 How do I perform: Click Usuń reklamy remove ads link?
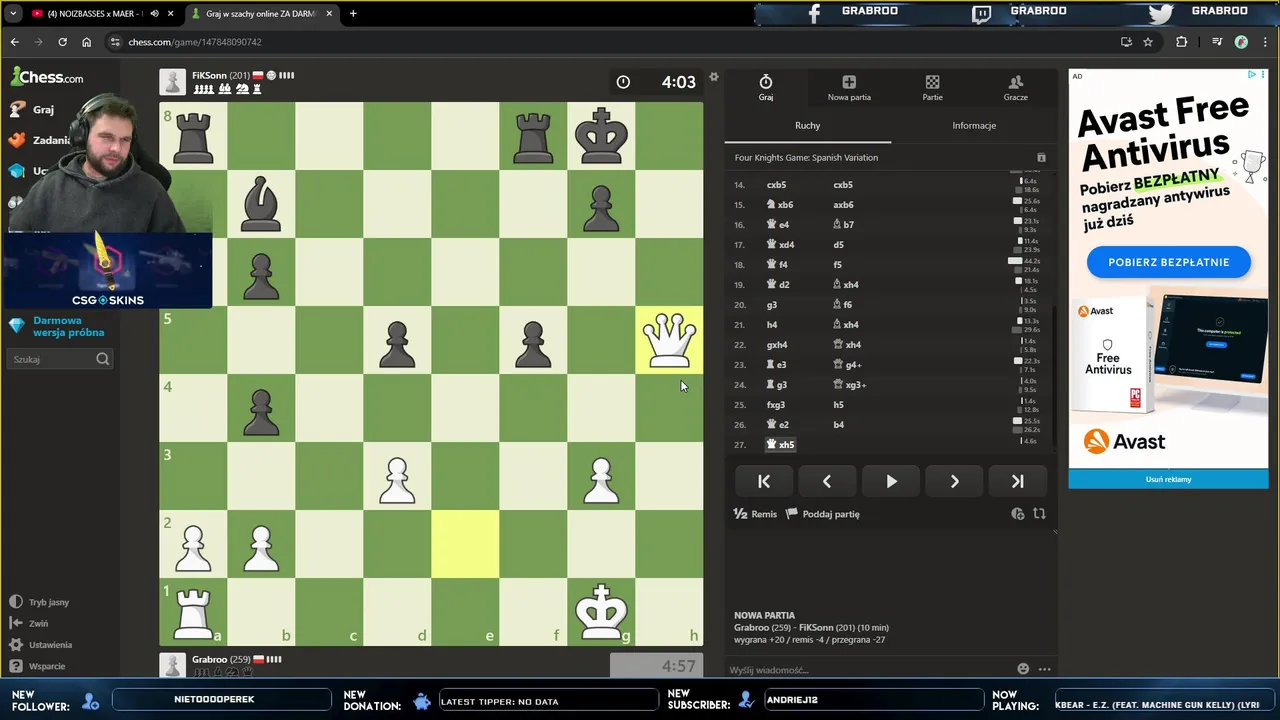(1168, 479)
